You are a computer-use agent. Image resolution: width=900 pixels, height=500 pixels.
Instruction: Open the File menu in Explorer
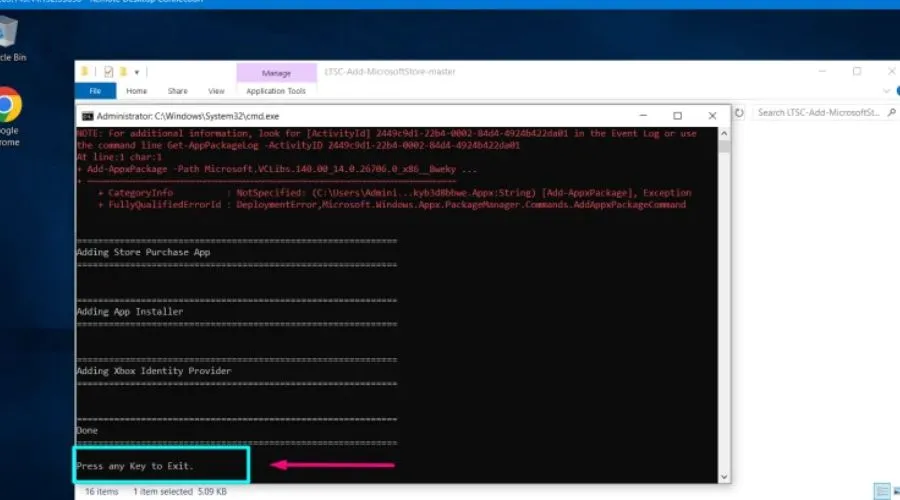coord(96,91)
